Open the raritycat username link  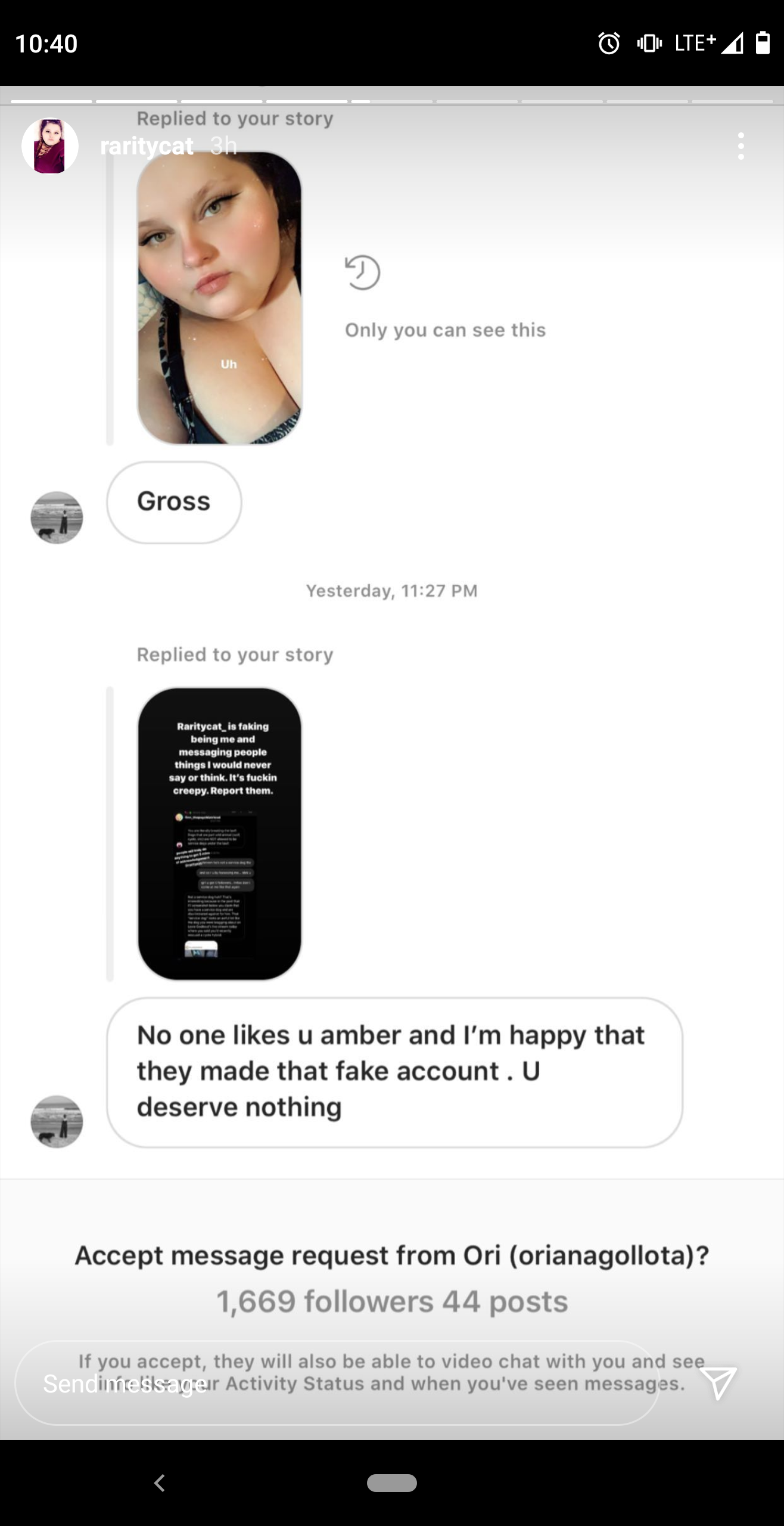[147, 146]
